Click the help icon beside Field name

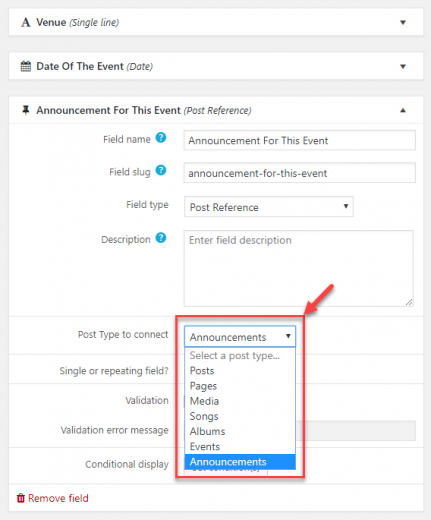[x=161, y=138]
